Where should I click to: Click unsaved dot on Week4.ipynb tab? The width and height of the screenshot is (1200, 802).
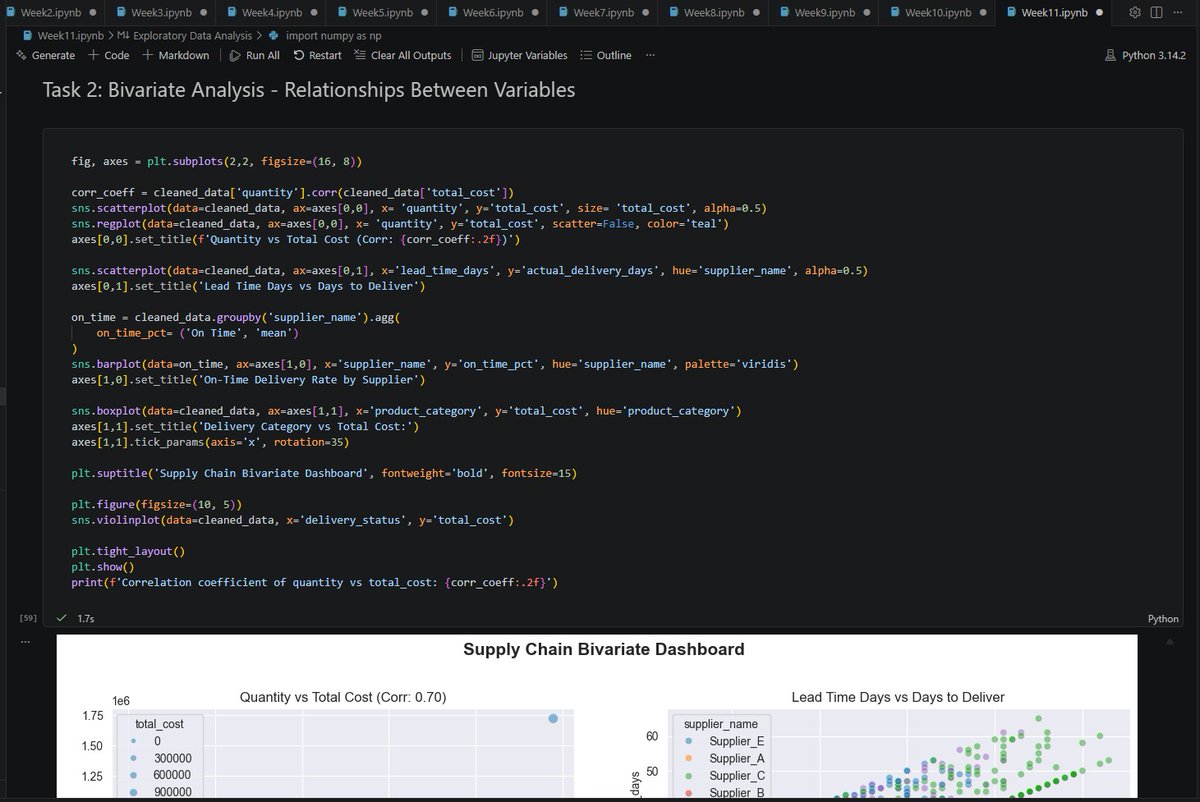tap(313, 12)
